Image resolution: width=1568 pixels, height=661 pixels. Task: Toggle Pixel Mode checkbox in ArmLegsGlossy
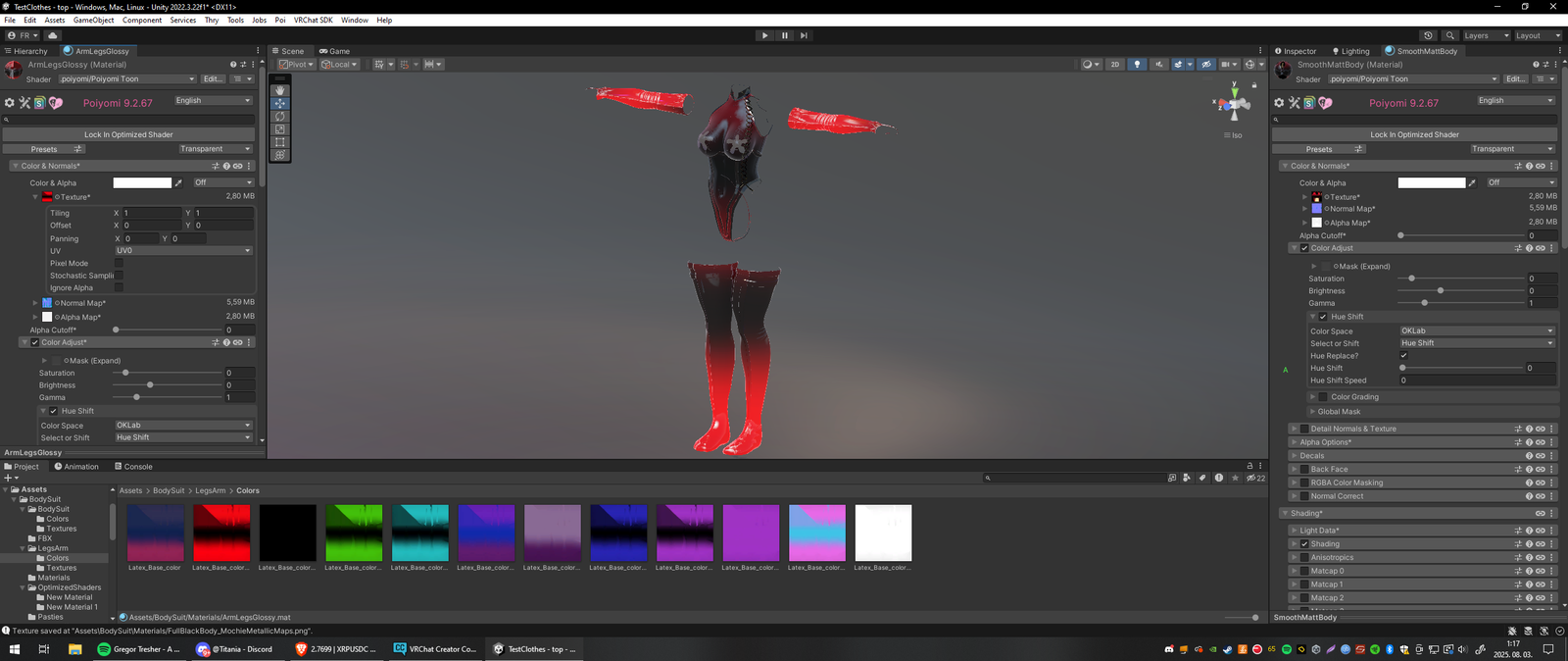pos(119,263)
